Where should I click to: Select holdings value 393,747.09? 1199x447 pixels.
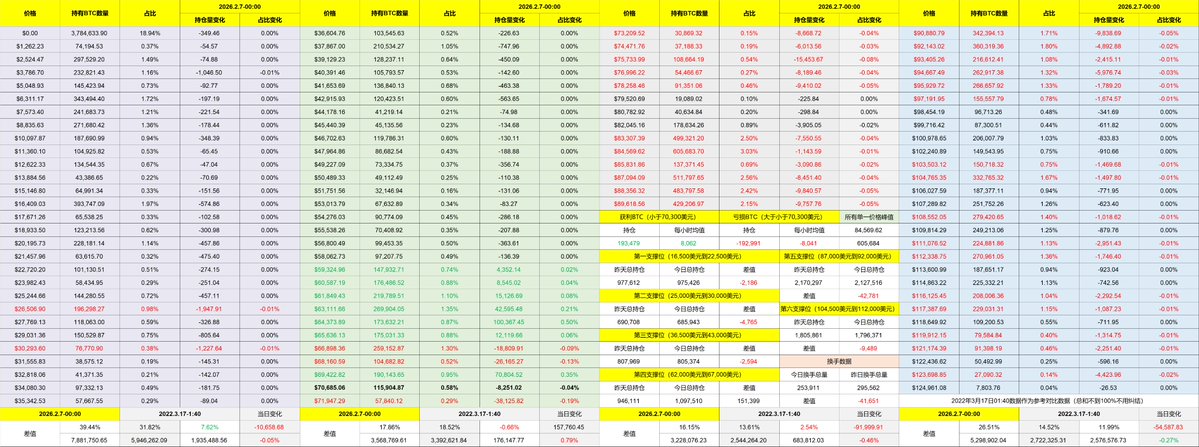point(88,204)
